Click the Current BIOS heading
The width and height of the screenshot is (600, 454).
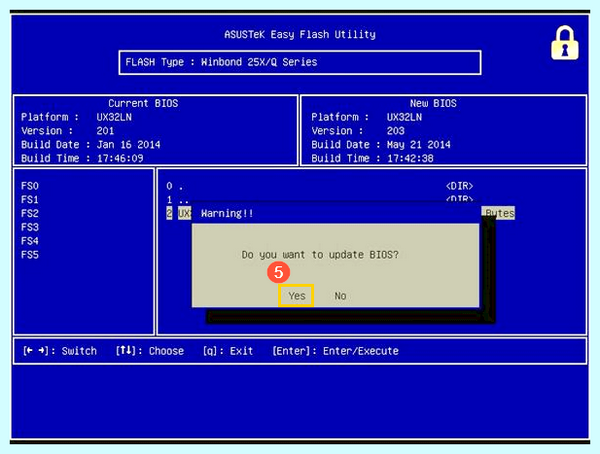click(x=143, y=103)
